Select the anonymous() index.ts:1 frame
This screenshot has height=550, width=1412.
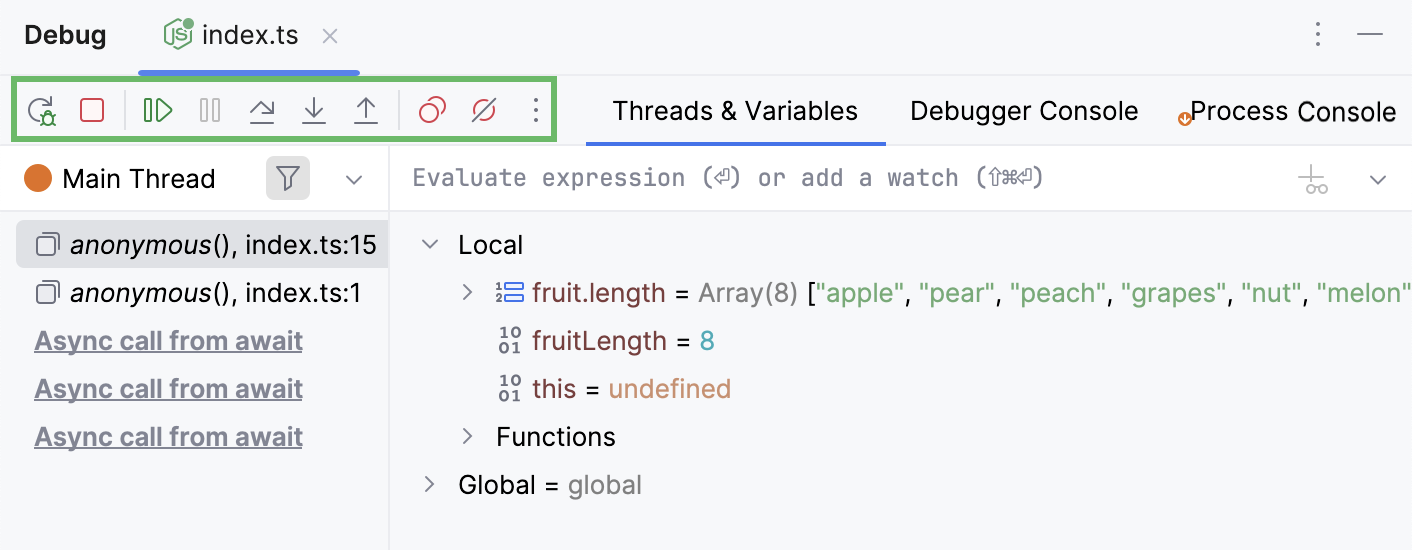tap(200, 293)
